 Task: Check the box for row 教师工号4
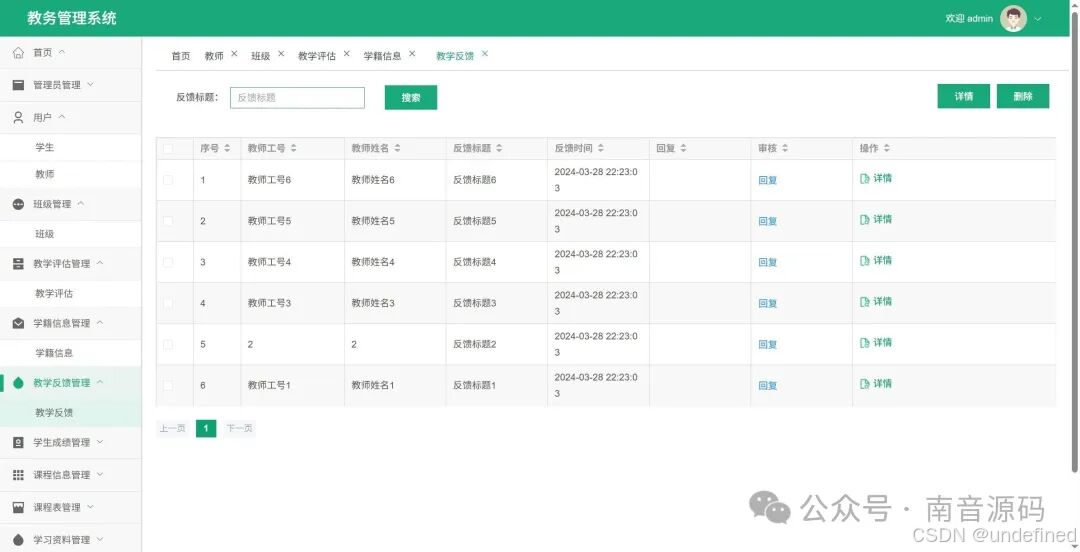(x=168, y=262)
